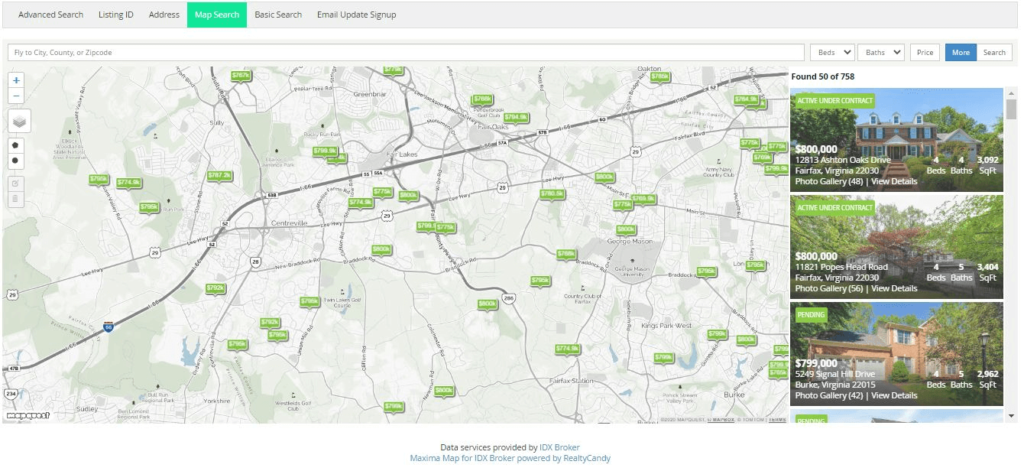
Task: Select the draw circle tool
Action: point(16,160)
